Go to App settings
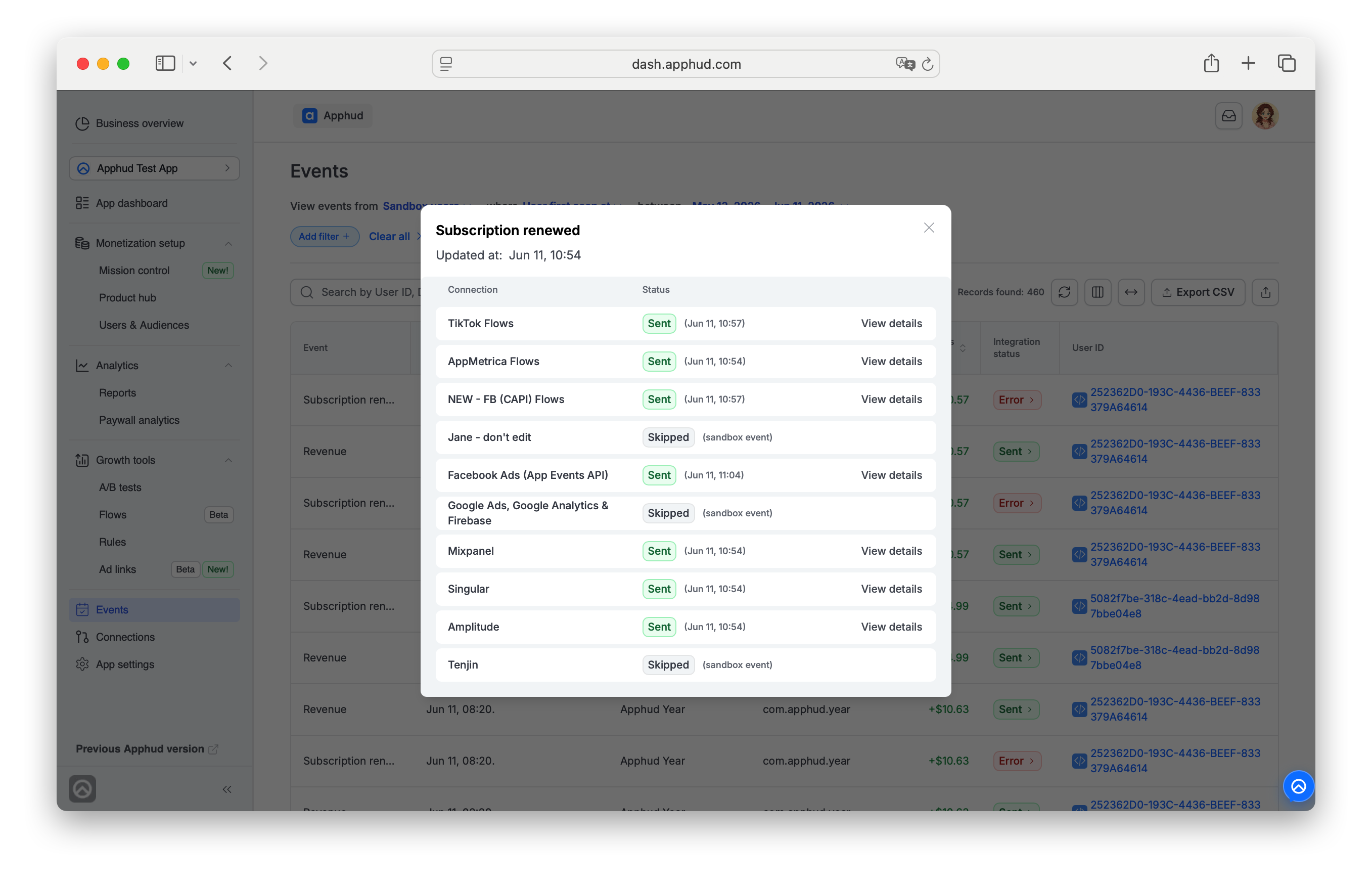 coord(125,664)
